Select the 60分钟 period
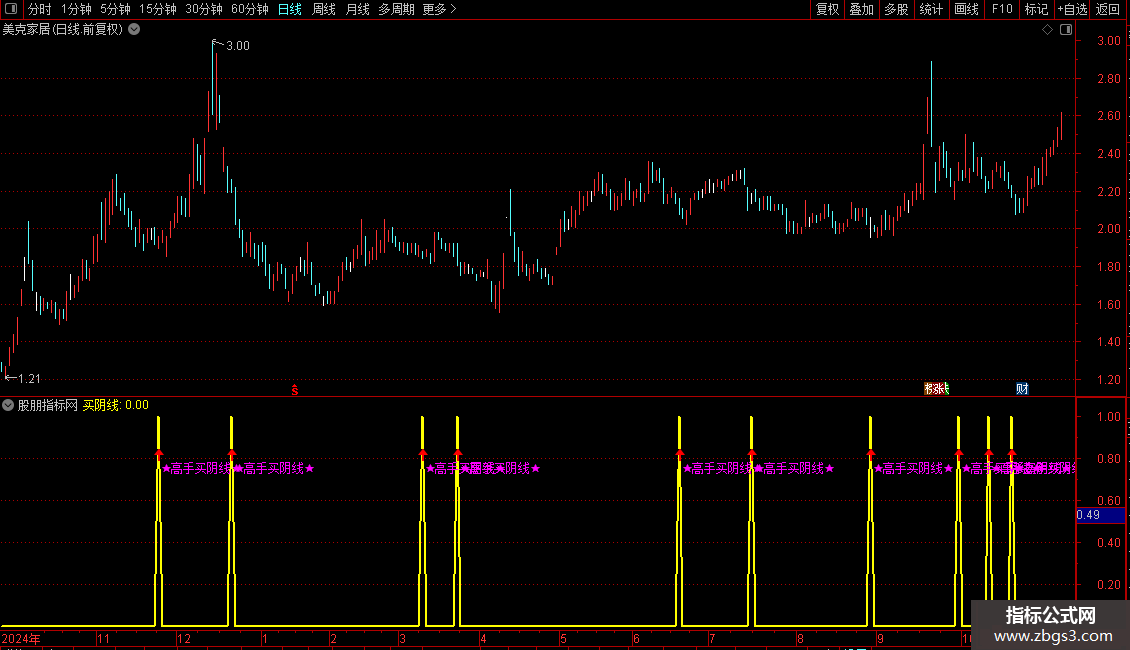This screenshot has height=650, width=1130. pos(249,9)
